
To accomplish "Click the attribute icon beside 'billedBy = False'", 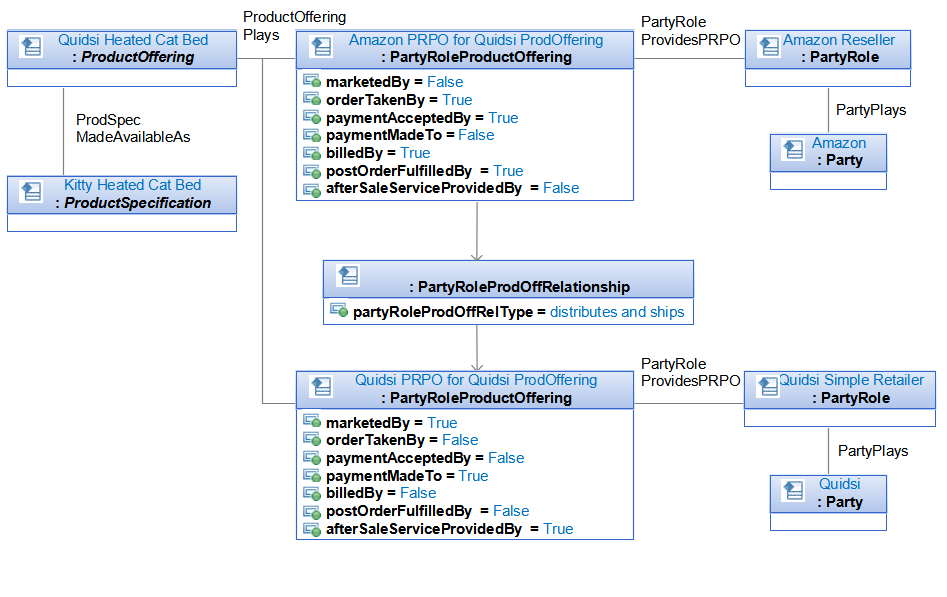I will click(312, 494).
